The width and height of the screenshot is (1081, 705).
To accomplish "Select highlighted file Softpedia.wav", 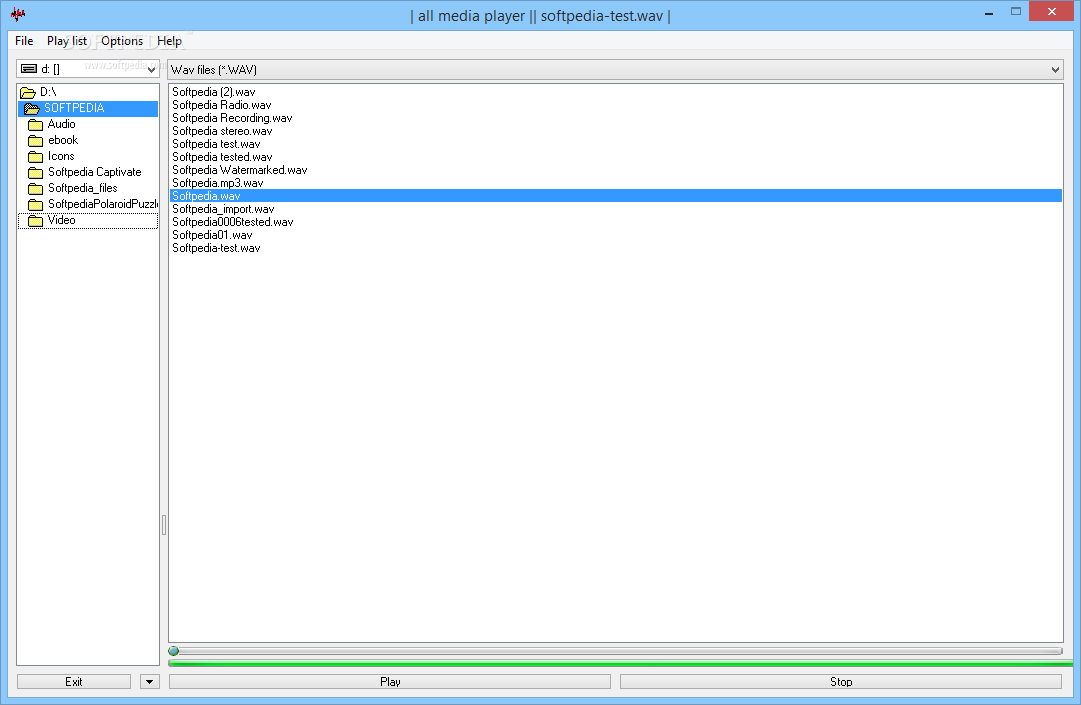I will [616, 196].
